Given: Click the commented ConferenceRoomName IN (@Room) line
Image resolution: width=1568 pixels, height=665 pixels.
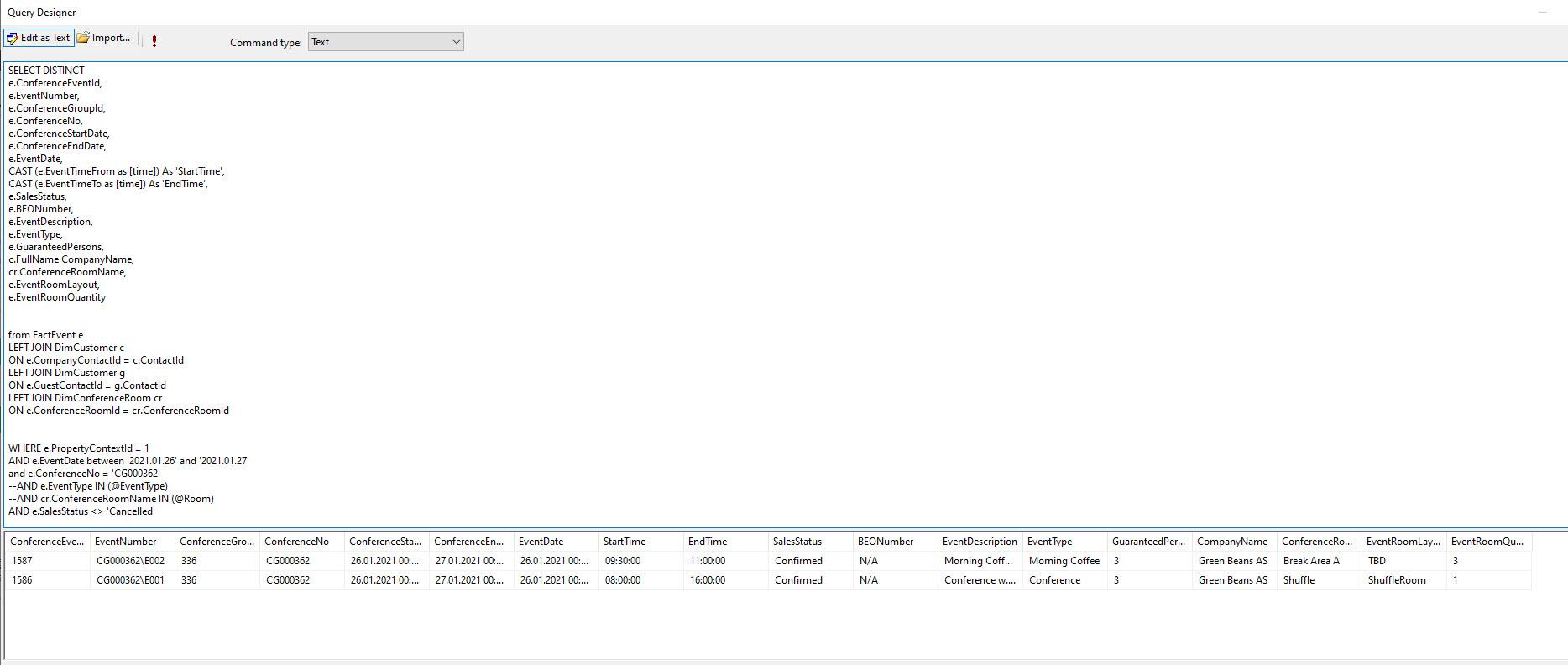Looking at the screenshot, I should click(x=111, y=499).
